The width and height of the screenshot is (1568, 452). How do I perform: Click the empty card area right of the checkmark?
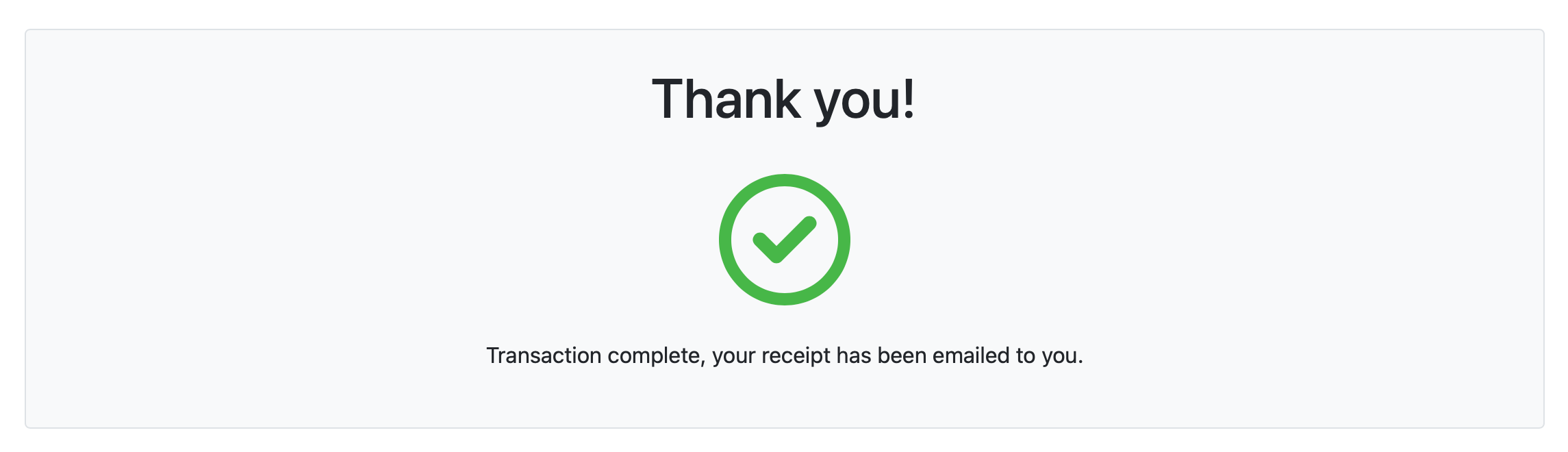coord(1164,240)
